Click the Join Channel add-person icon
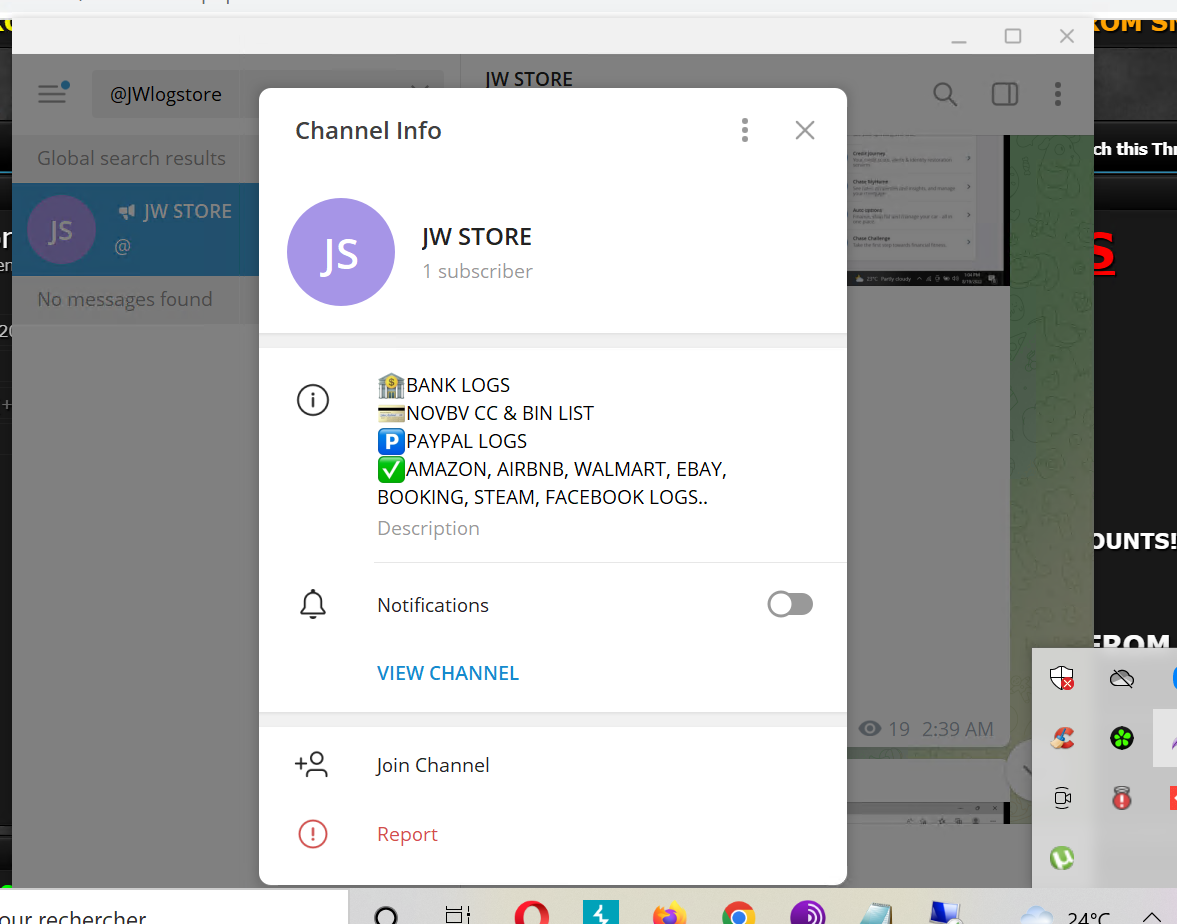Viewport: 1177px width, 924px height. click(312, 764)
